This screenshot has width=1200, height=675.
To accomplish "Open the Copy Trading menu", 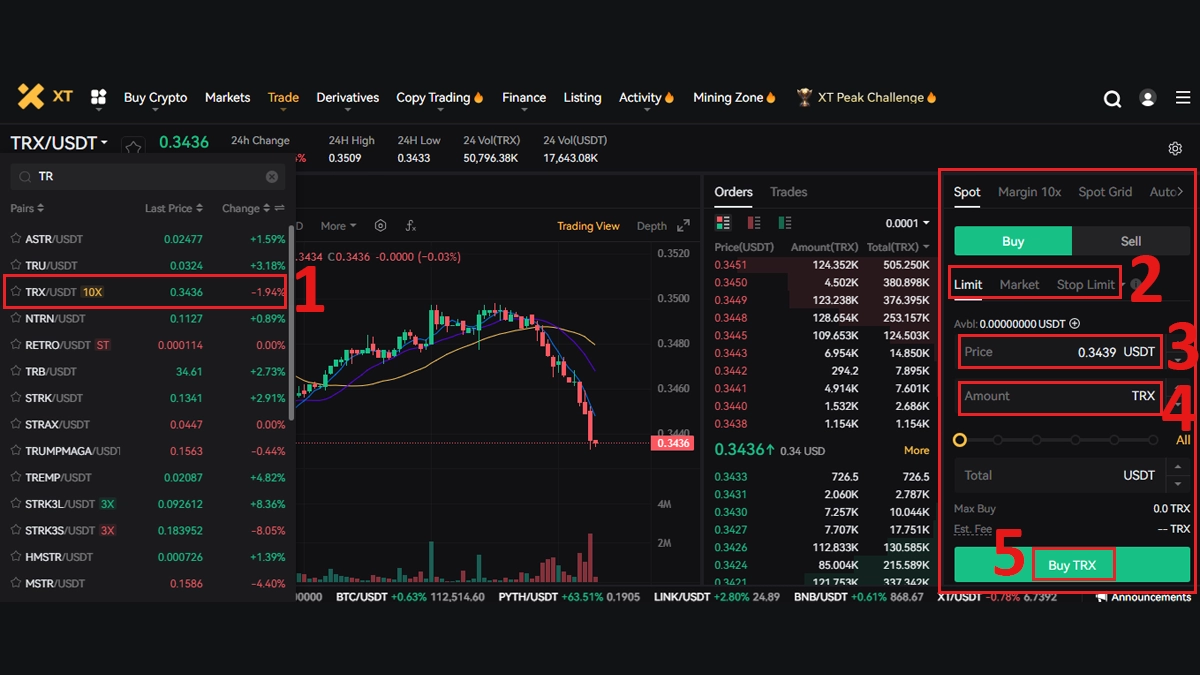I will point(440,97).
